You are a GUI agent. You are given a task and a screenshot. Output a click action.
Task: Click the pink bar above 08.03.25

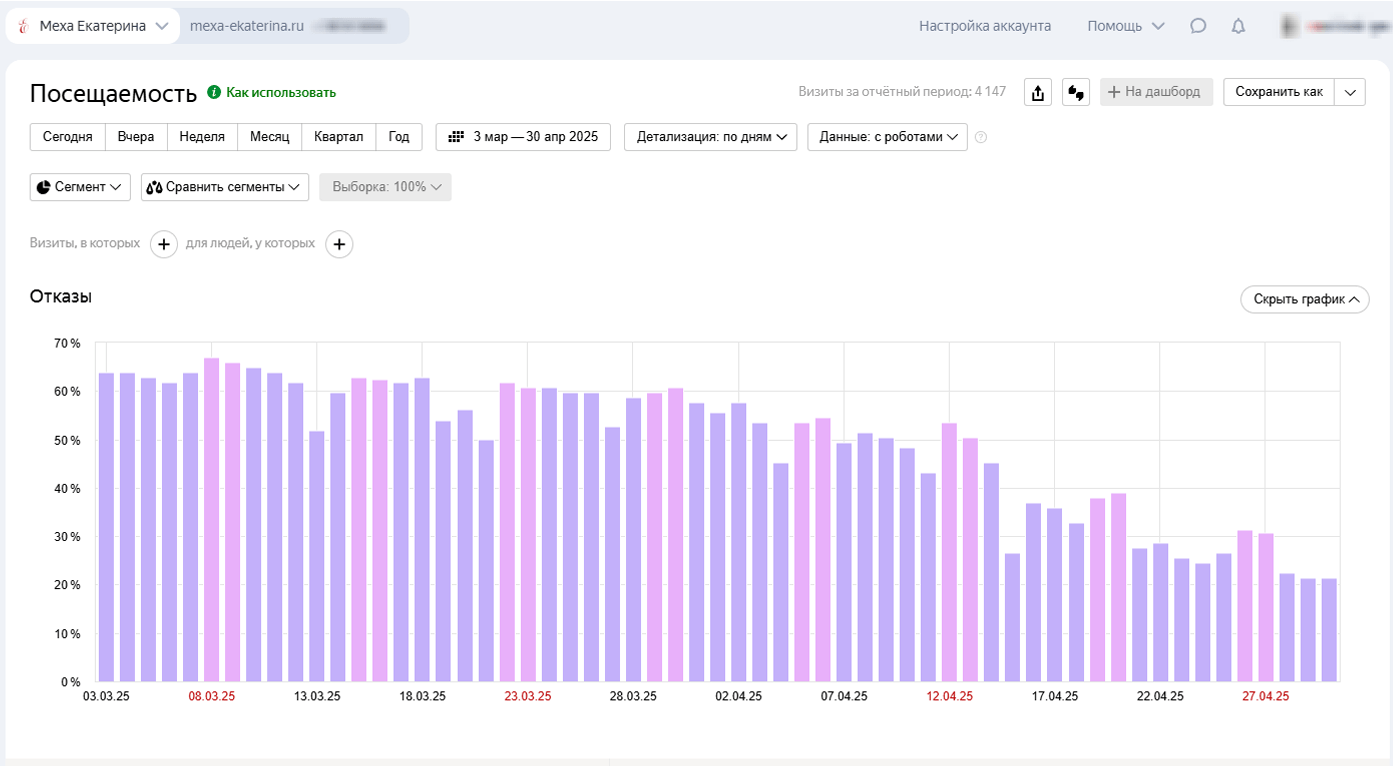[x=211, y=520]
